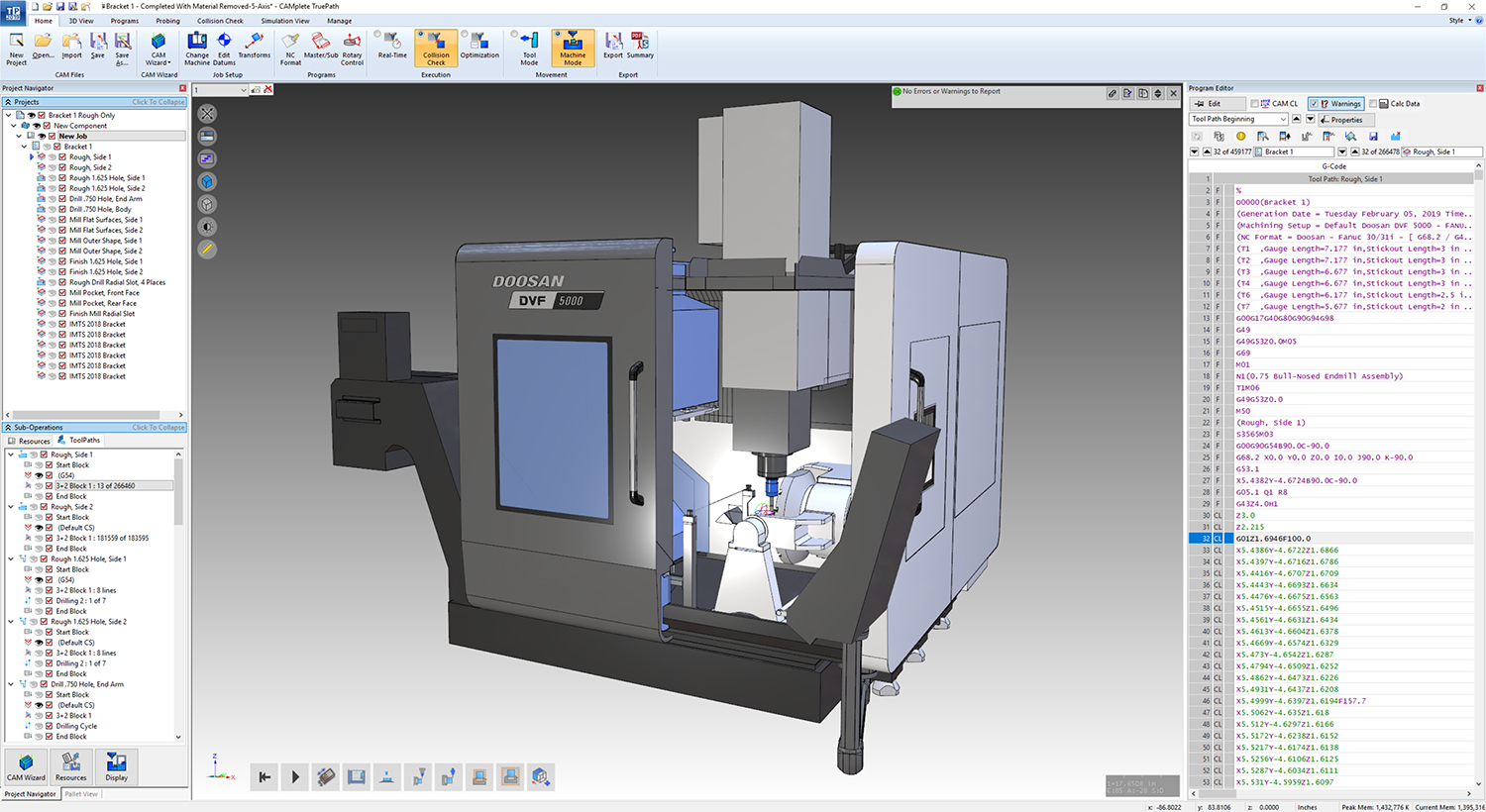Viewport: 1486px width, 812px height.
Task: Click the search toolpath magnifier icon
Action: 1350,137
